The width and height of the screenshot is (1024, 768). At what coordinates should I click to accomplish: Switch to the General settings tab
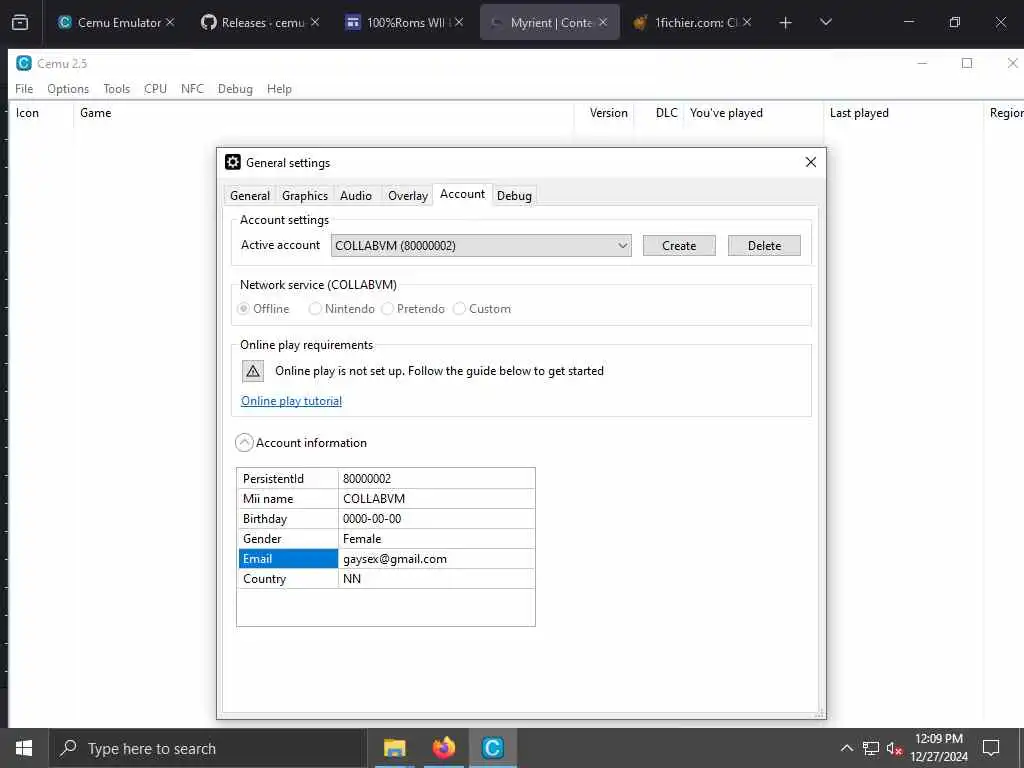249,196
